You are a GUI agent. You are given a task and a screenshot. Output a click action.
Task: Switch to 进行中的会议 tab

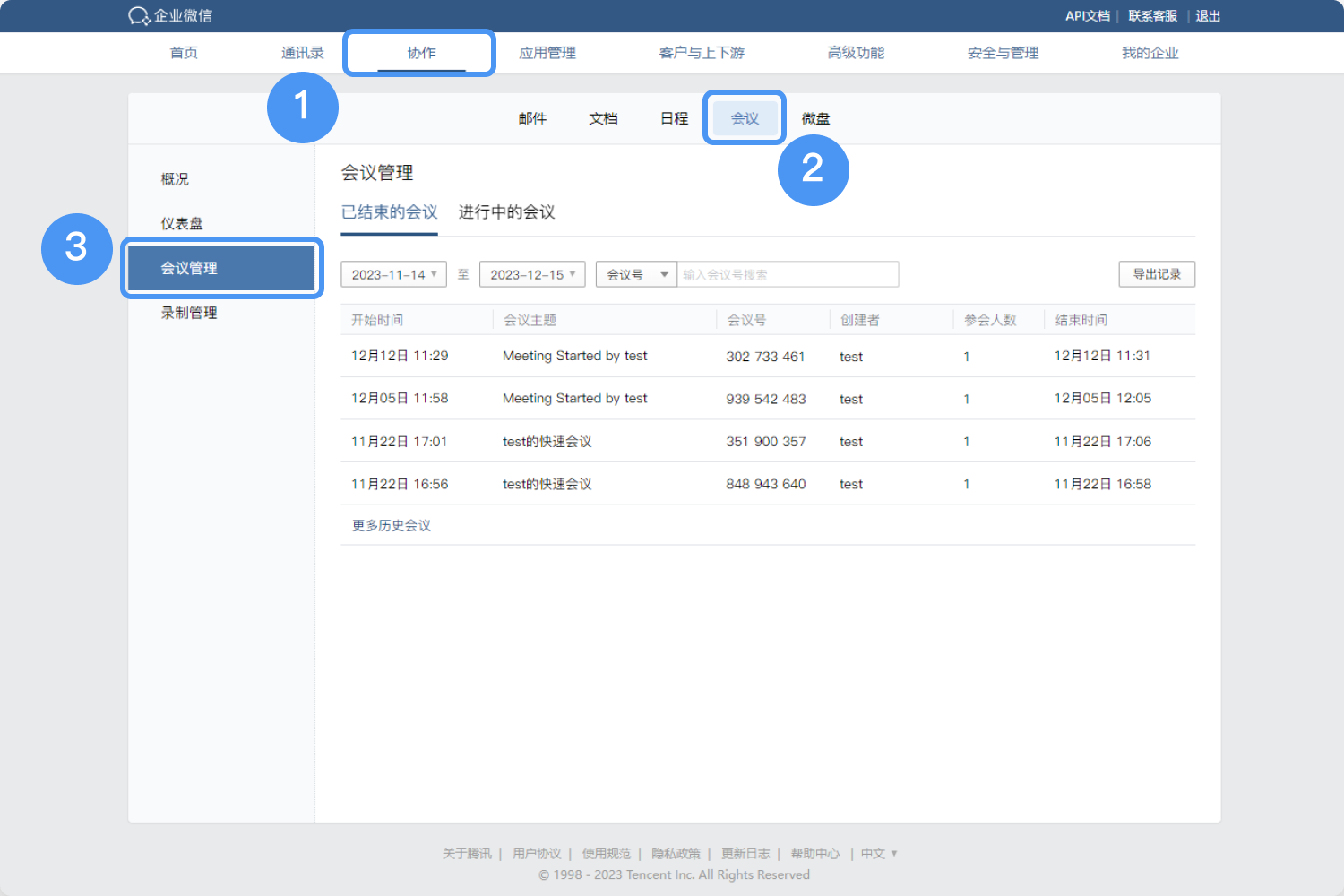coord(506,212)
